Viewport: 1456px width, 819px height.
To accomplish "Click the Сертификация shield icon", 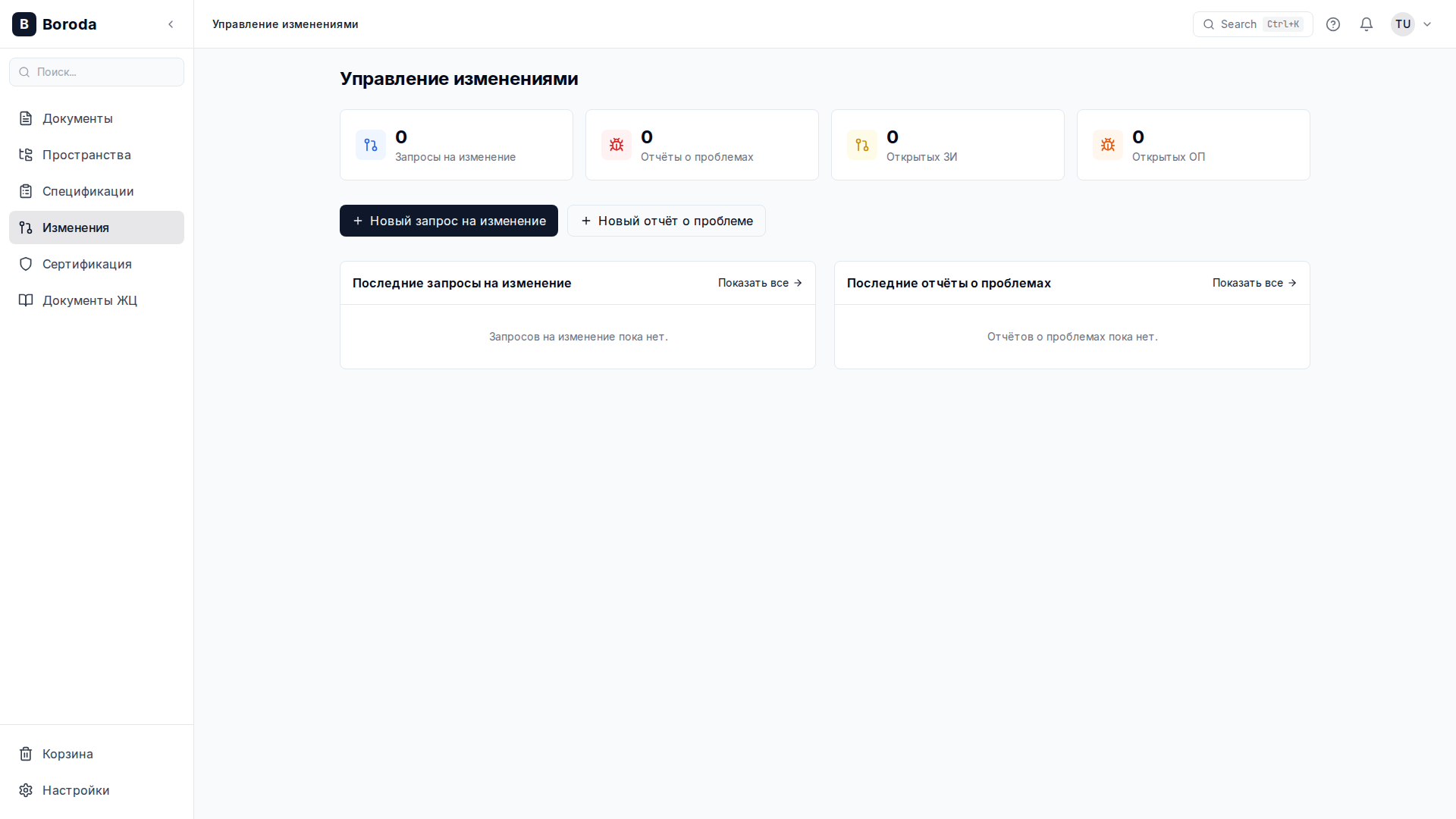I will [x=27, y=264].
